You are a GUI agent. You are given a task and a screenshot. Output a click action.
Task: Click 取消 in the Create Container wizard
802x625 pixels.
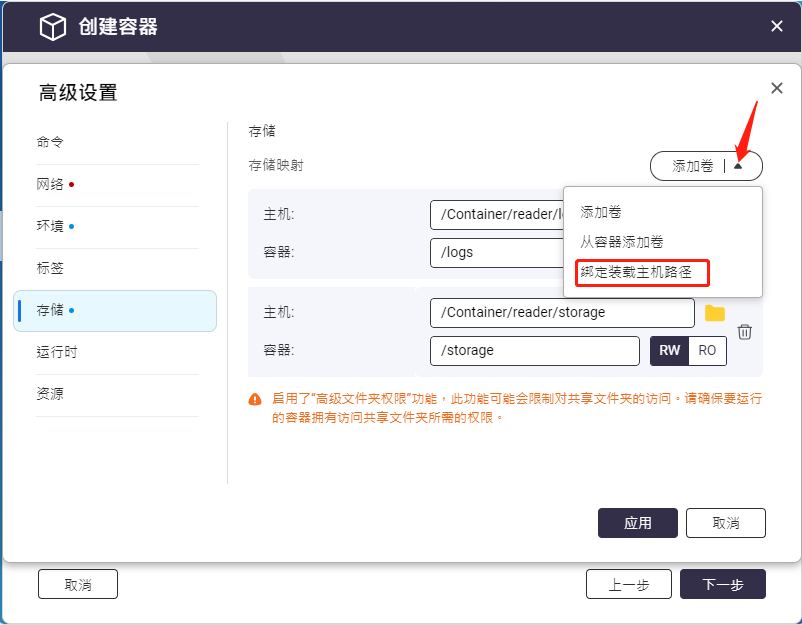78,584
